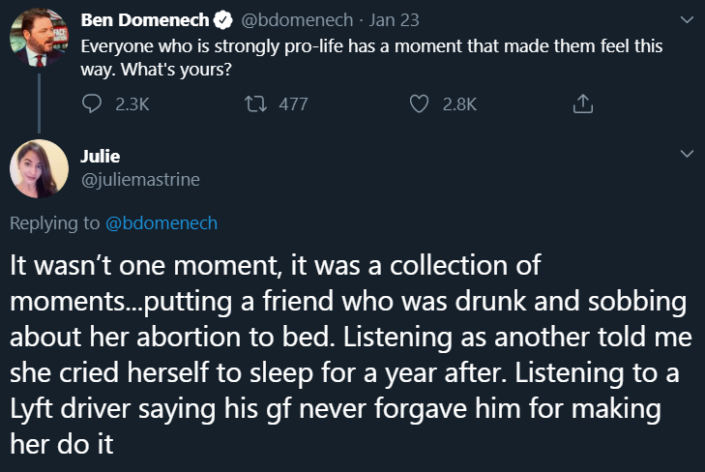705x472 pixels.
Task: Click the reply icon on Ben Domenech's tweet
Action: (x=91, y=104)
